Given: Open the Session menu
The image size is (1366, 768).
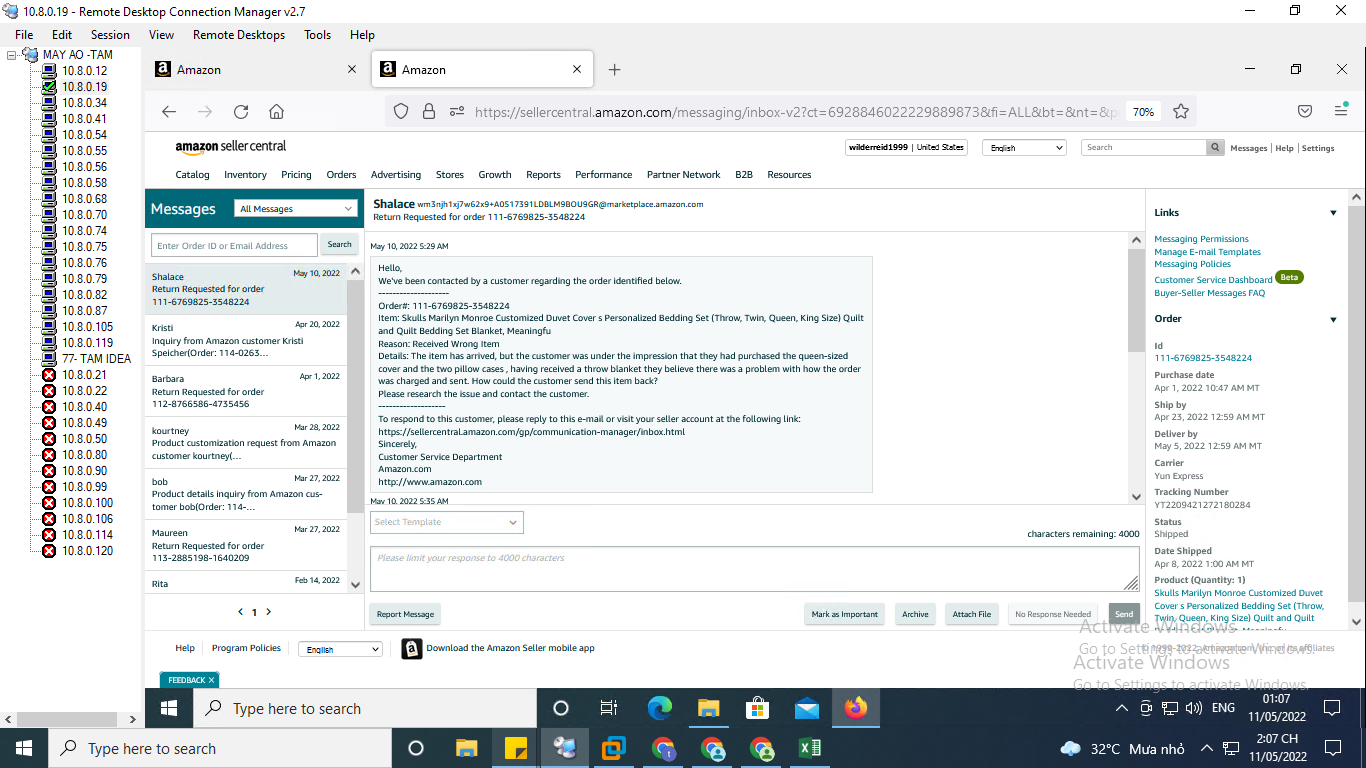Looking at the screenshot, I should pyautogui.click(x=110, y=34).
